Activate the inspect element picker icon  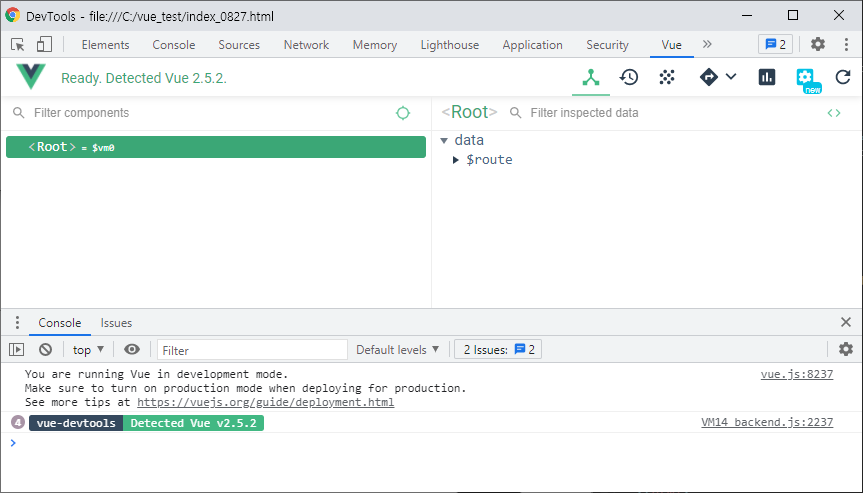tap(18, 45)
